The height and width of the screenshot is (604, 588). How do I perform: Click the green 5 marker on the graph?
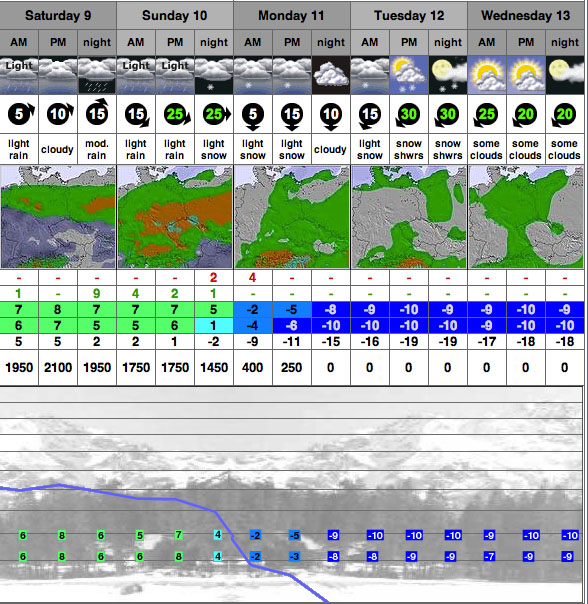pyautogui.click(x=140, y=535)
